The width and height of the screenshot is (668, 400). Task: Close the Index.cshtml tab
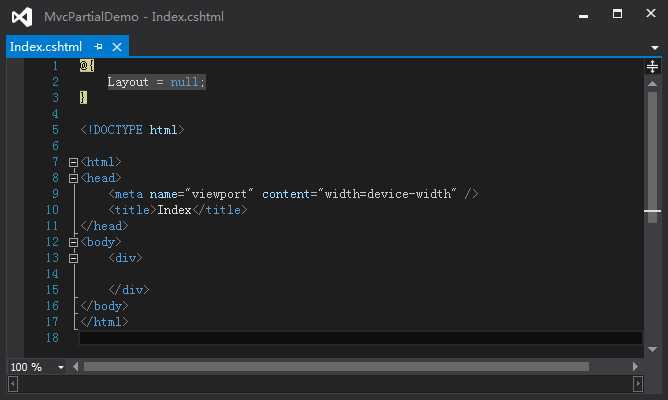pos(117,47)
